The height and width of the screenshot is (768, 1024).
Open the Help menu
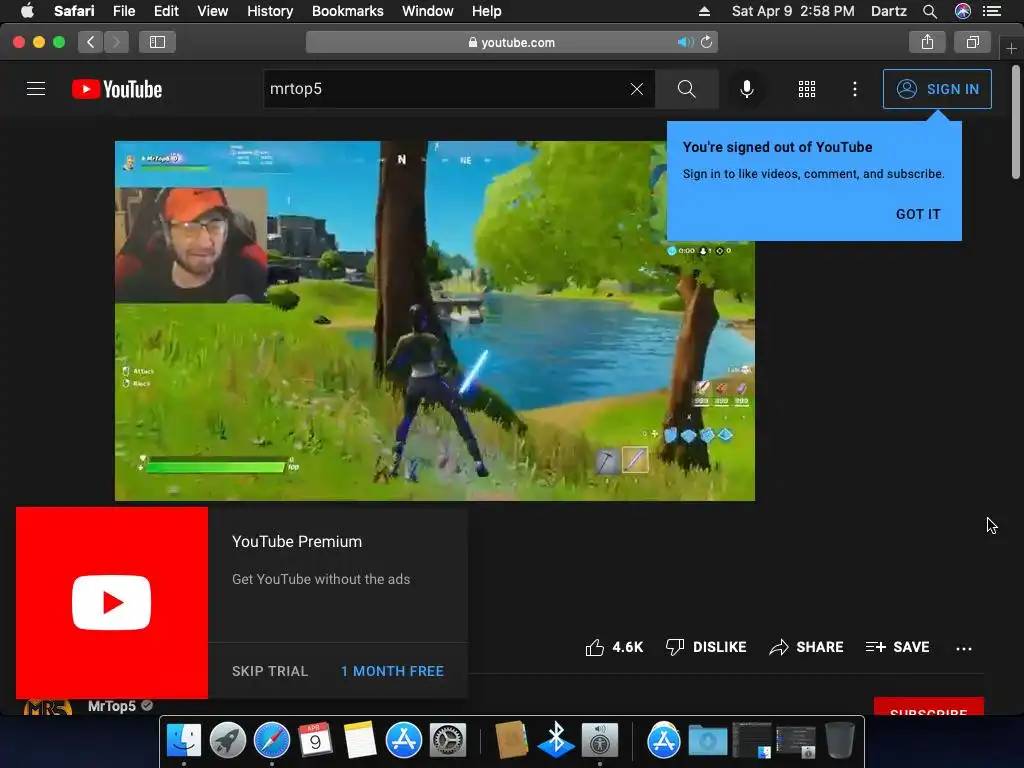tap(487, 11)
